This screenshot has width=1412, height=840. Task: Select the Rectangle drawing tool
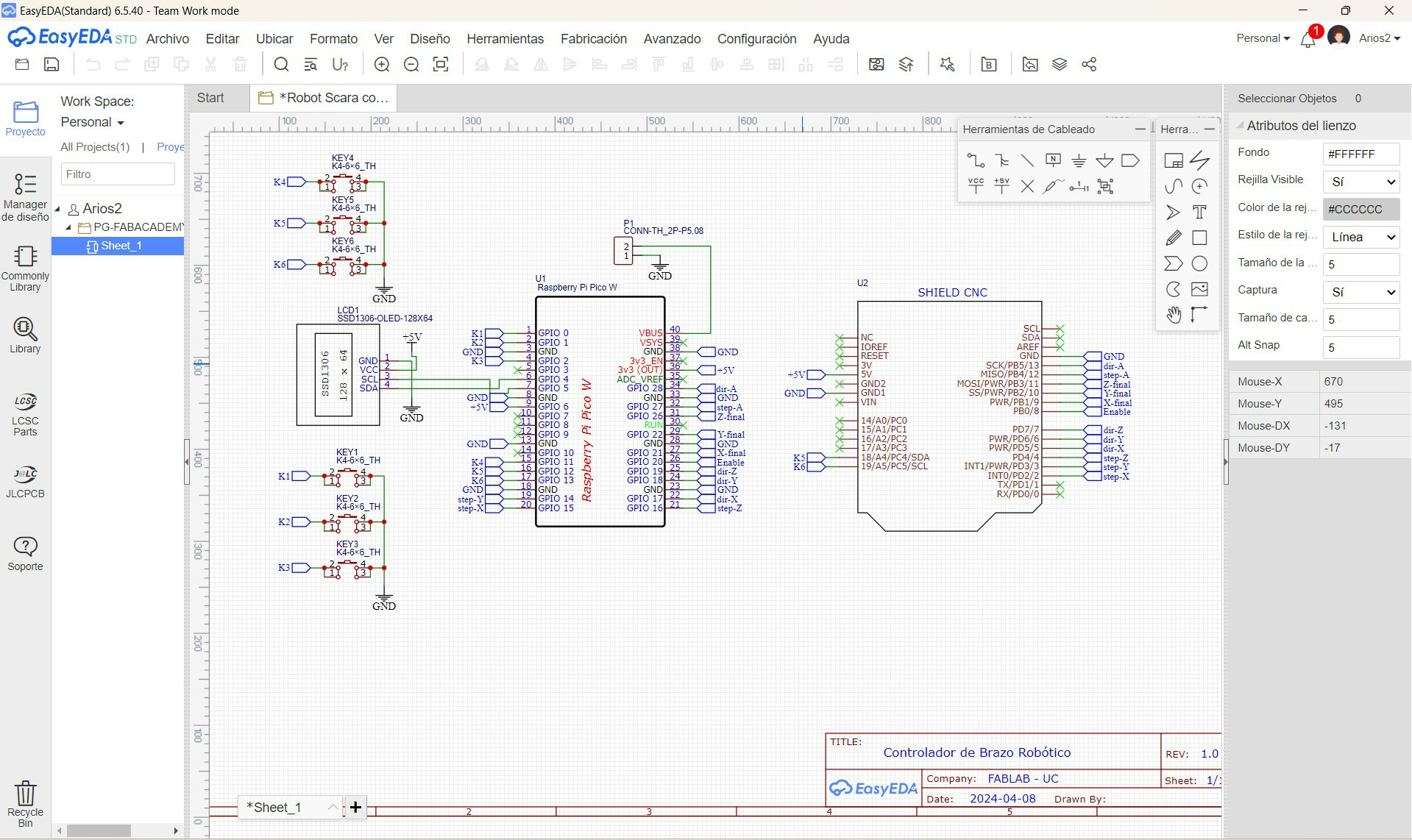pos(1199,238)
